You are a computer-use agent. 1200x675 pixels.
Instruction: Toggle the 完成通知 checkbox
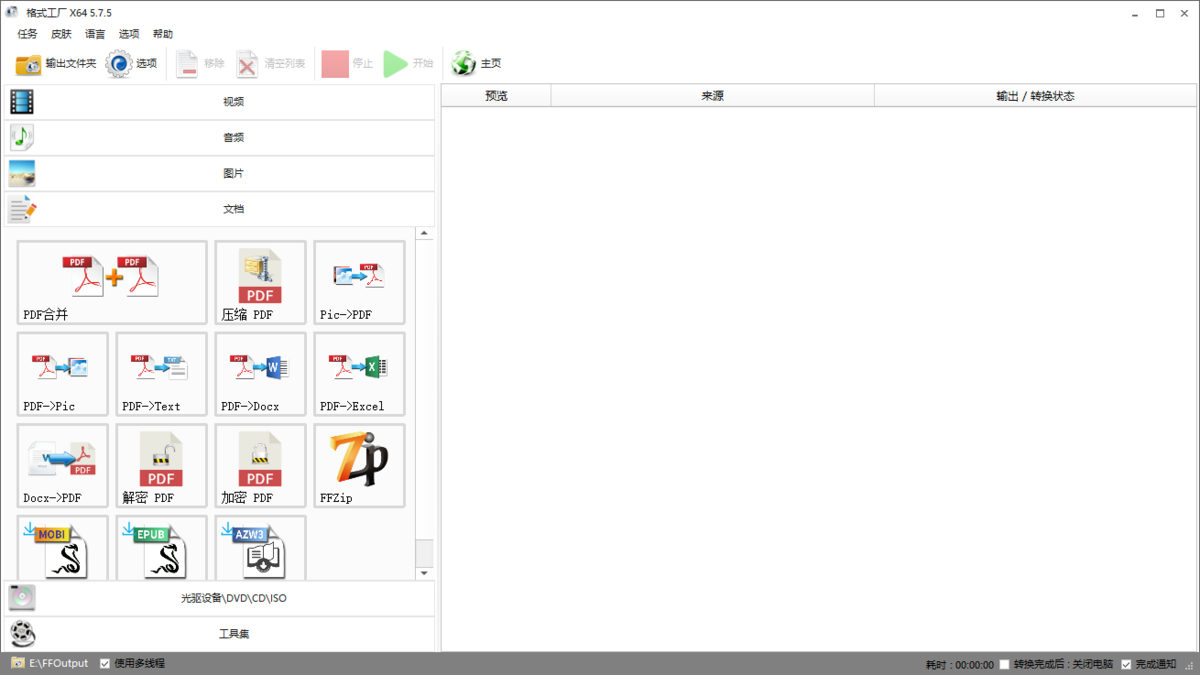(1126, 665)
